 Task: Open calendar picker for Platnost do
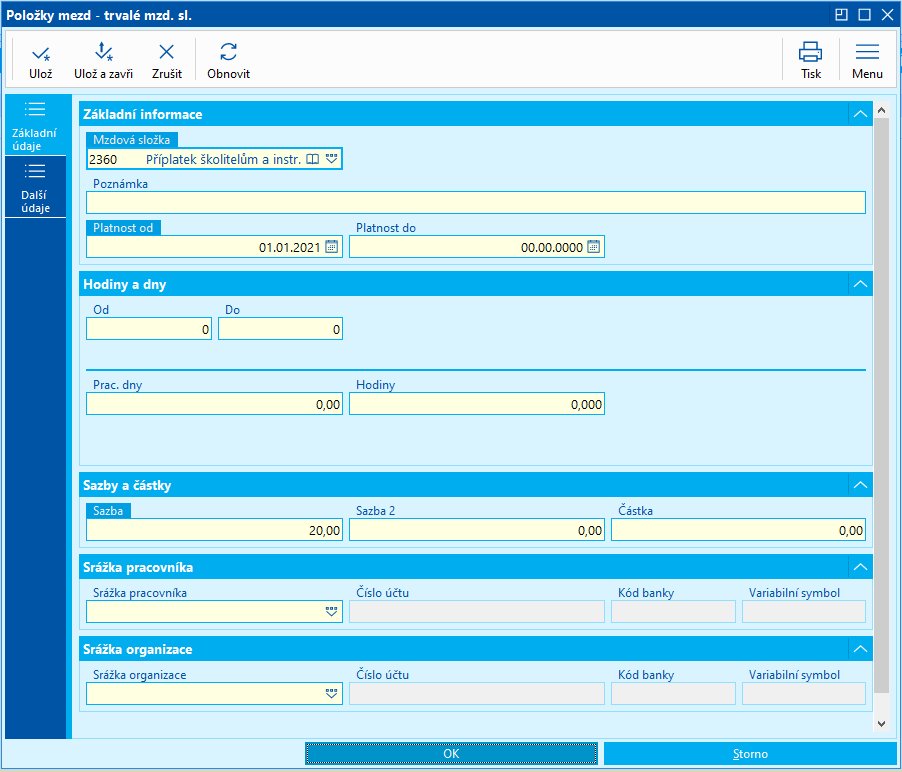click(594, 247)
